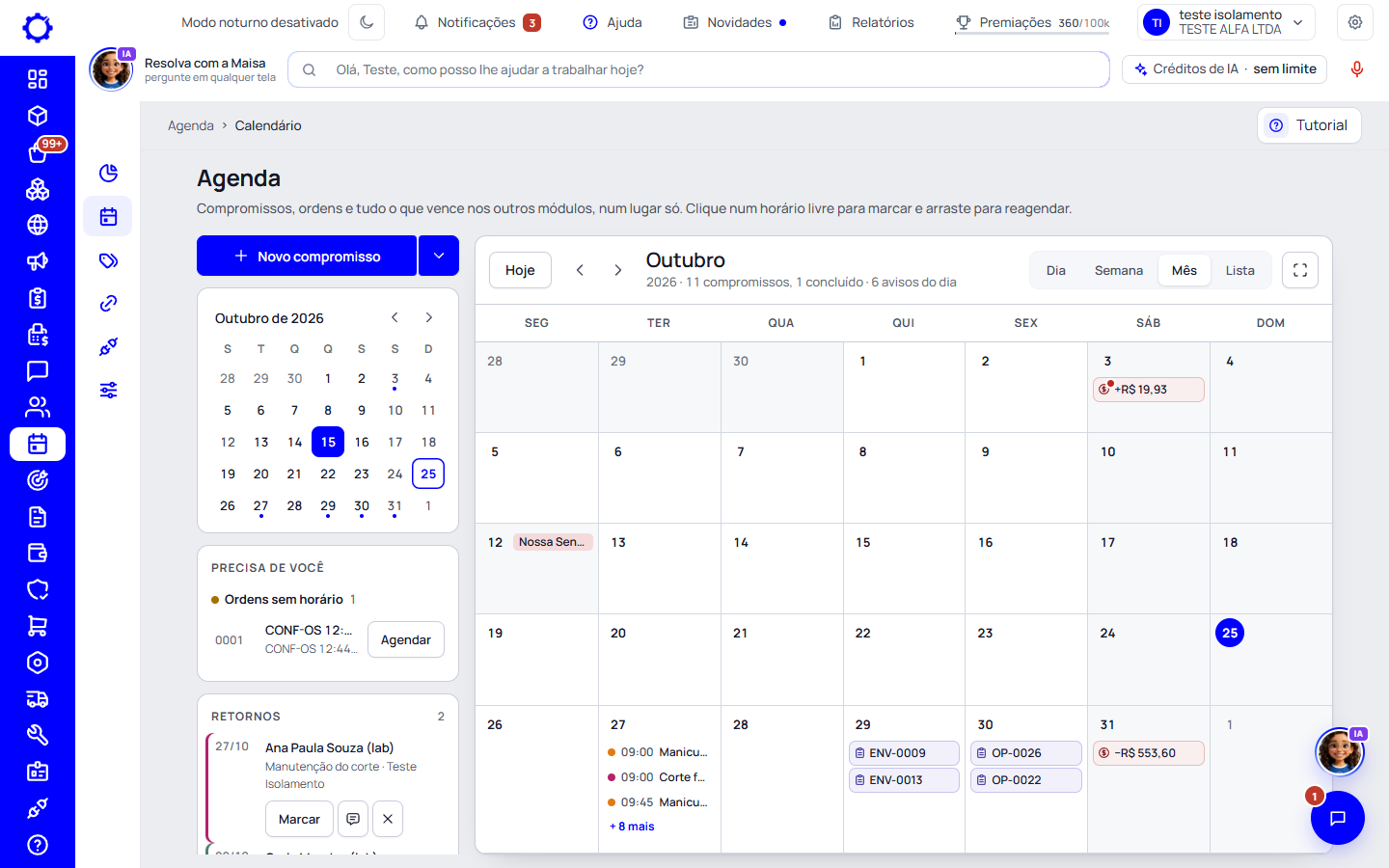Navigate to previous month in main calendar
Image resolution: width=1389 pixels, height=868 pixels.
pyautogui.click(x=580, y=270)
